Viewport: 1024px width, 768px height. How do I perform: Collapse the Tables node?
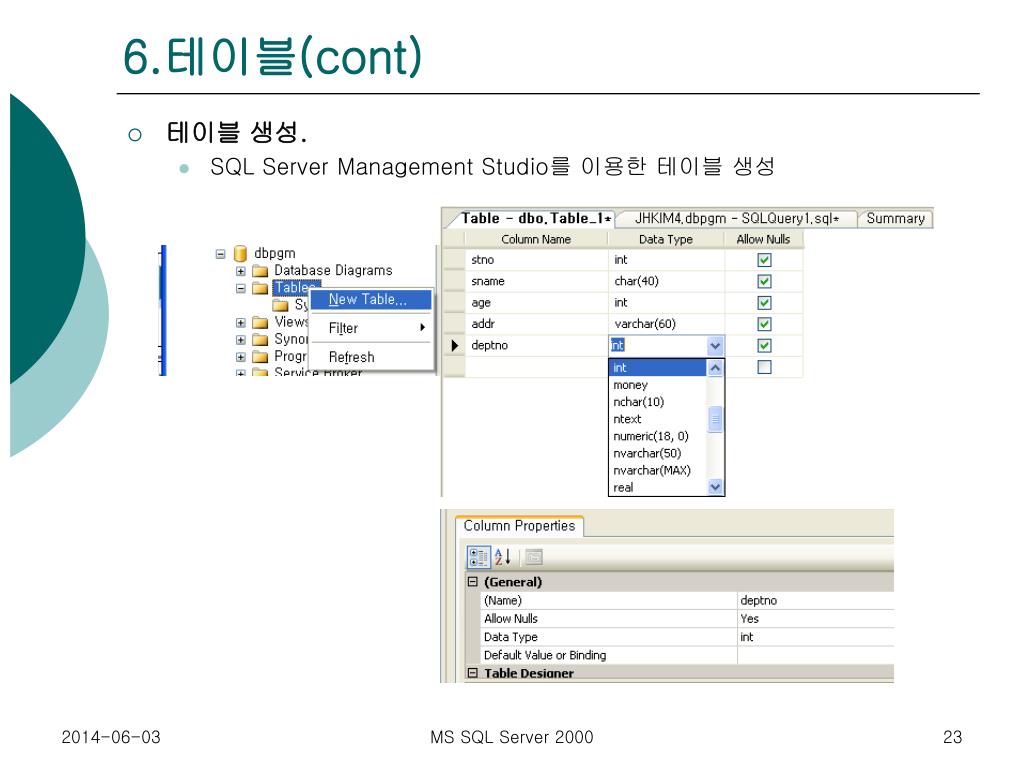point(241,288)
